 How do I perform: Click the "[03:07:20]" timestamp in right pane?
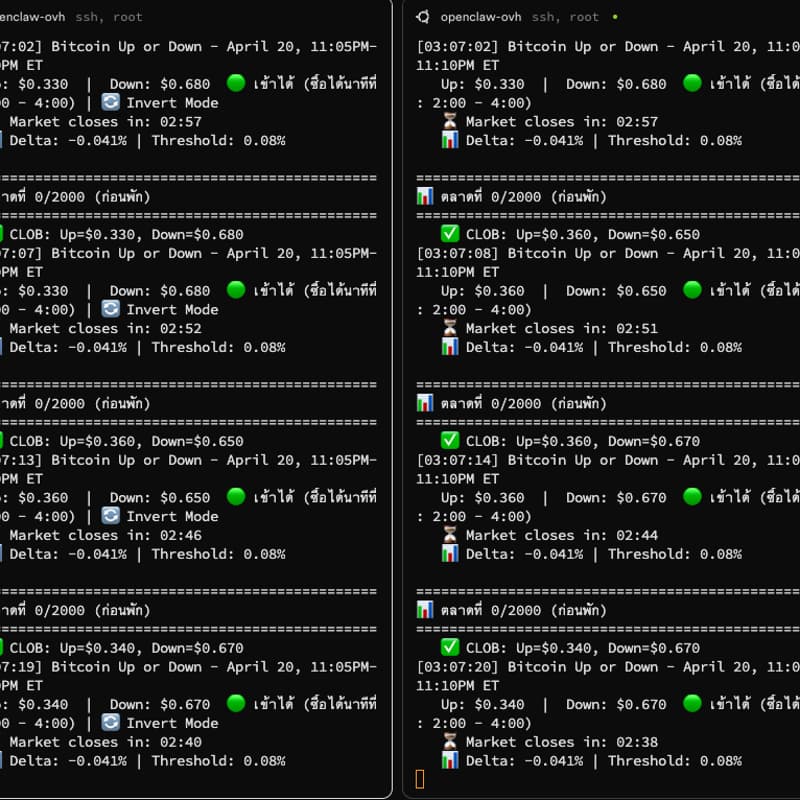(x=458, y=667)
